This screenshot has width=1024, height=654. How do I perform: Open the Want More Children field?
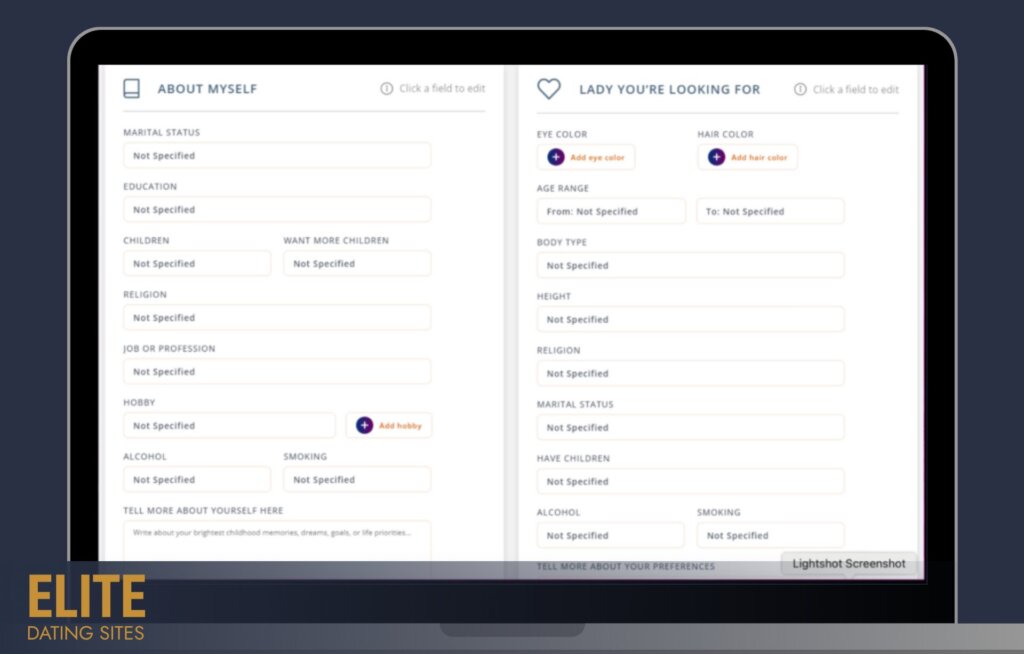pyautogui.click(x=357, y=264)
